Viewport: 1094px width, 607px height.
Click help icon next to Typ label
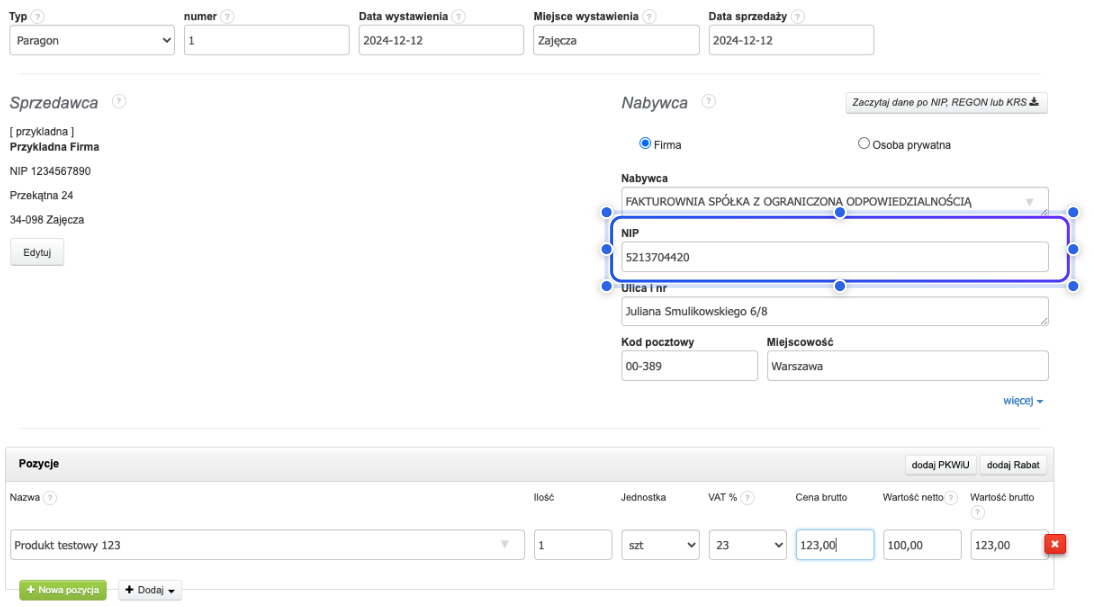(39, 18)
